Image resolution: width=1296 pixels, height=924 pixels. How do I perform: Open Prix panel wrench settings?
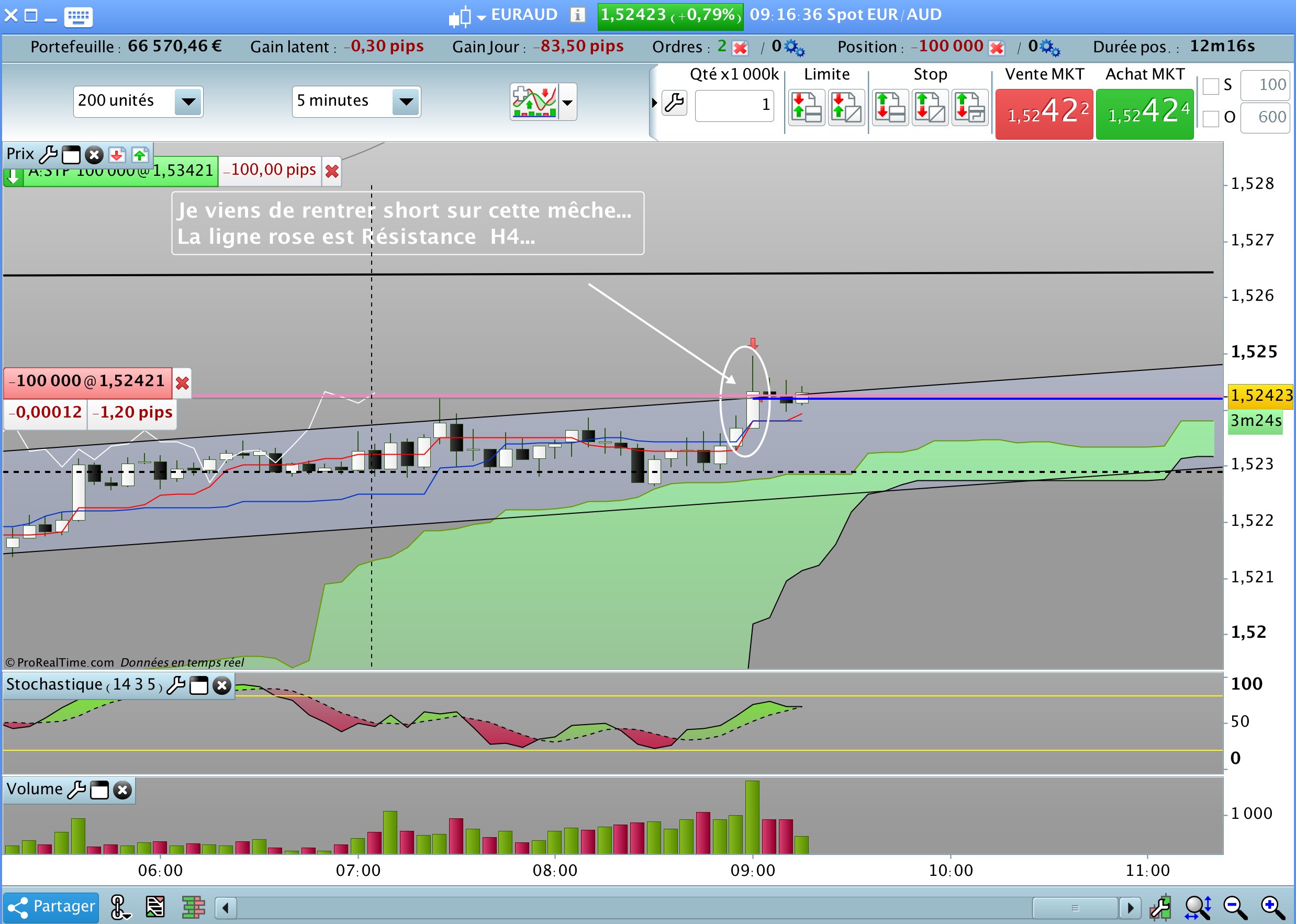(48, 154)
